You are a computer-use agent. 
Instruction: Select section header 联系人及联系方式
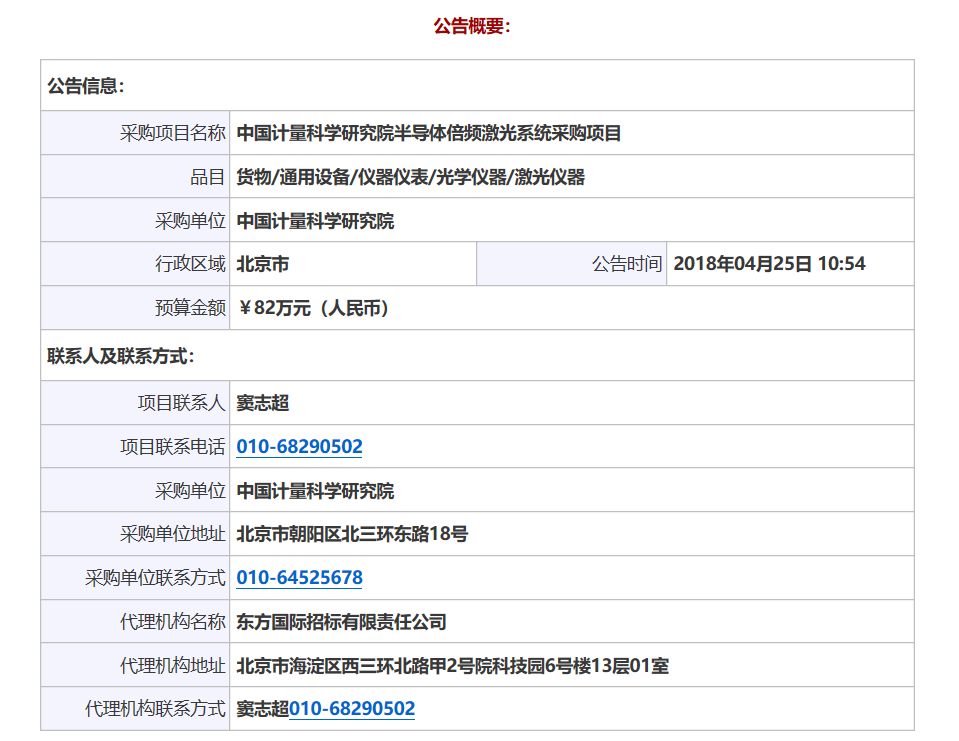[x=120, y=356]
